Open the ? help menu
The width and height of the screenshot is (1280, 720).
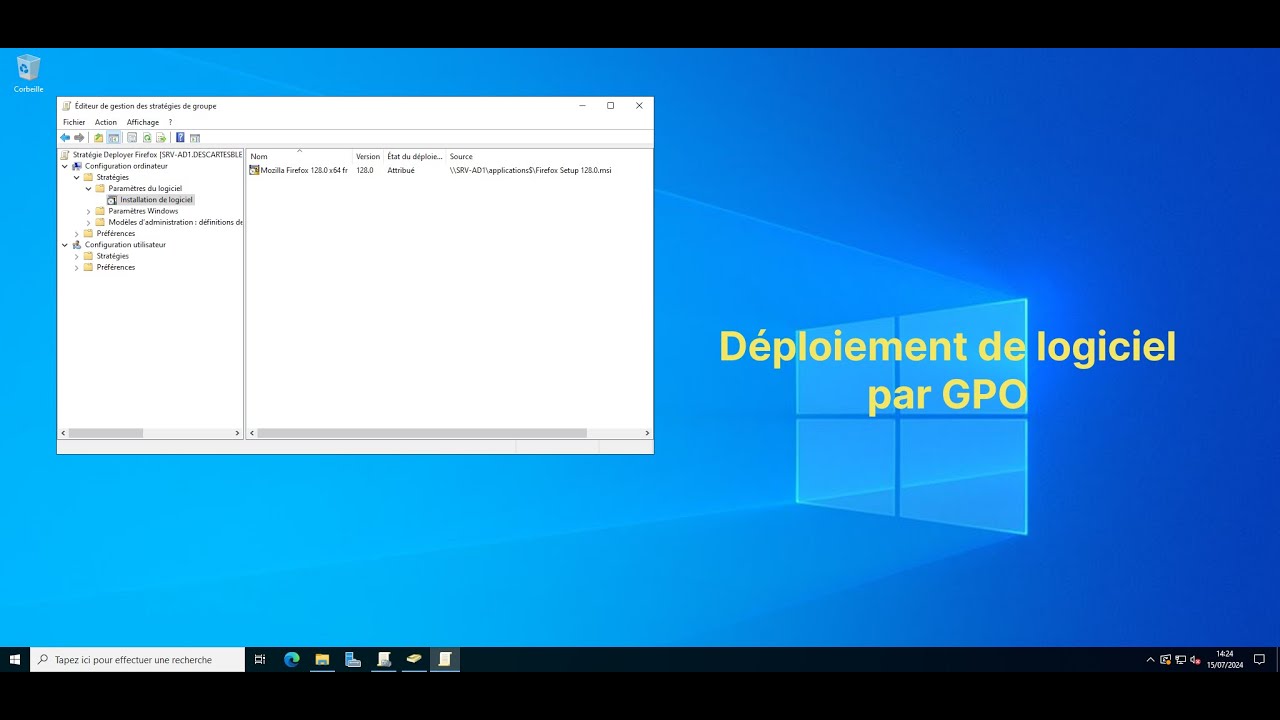point(170,122)
